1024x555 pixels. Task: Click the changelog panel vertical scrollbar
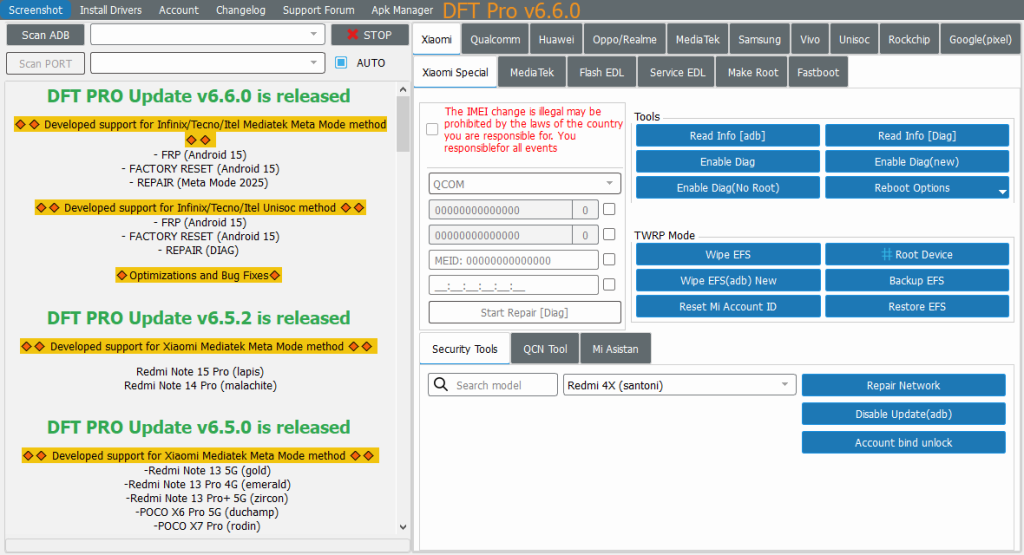403,300
